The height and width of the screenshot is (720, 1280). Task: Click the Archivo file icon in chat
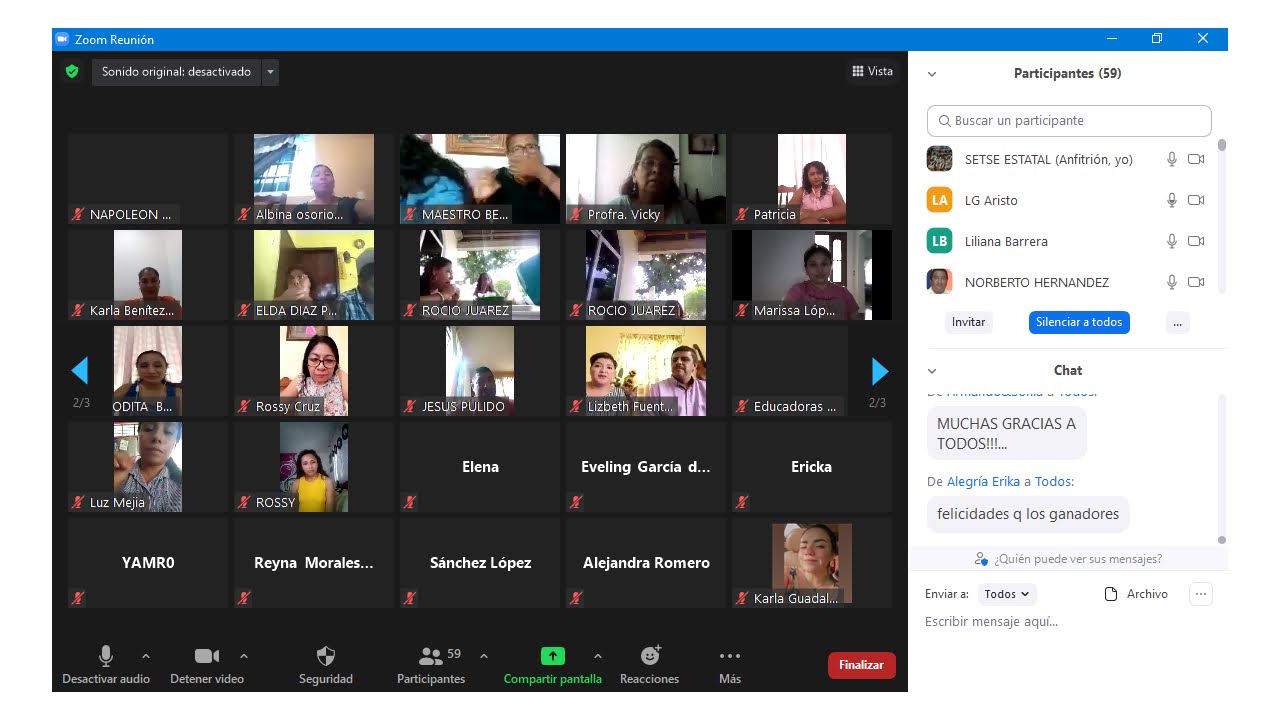pos(1110,594)
